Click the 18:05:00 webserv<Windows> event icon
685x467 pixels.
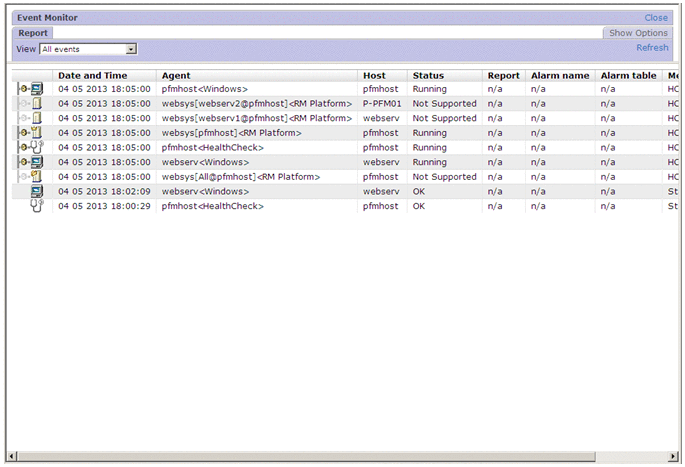(x=31, y=162)
